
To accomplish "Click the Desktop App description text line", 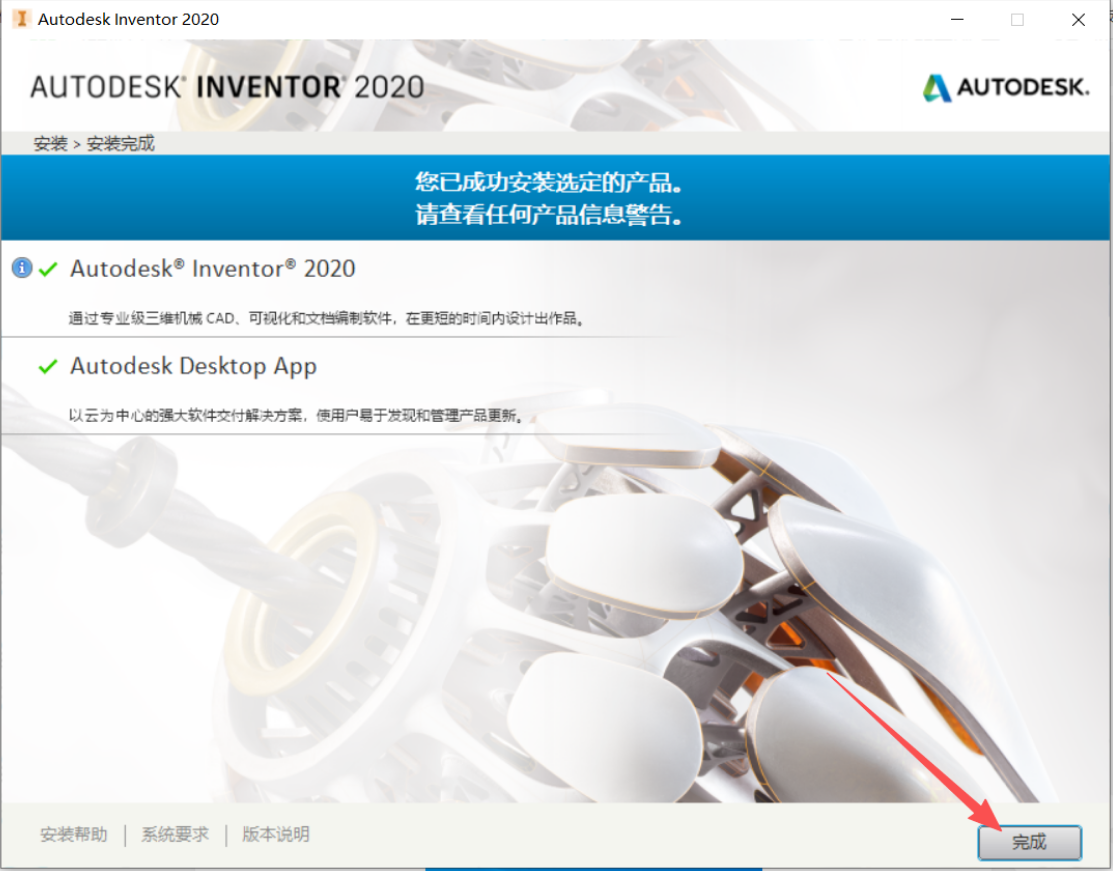I will coord(297,415).
